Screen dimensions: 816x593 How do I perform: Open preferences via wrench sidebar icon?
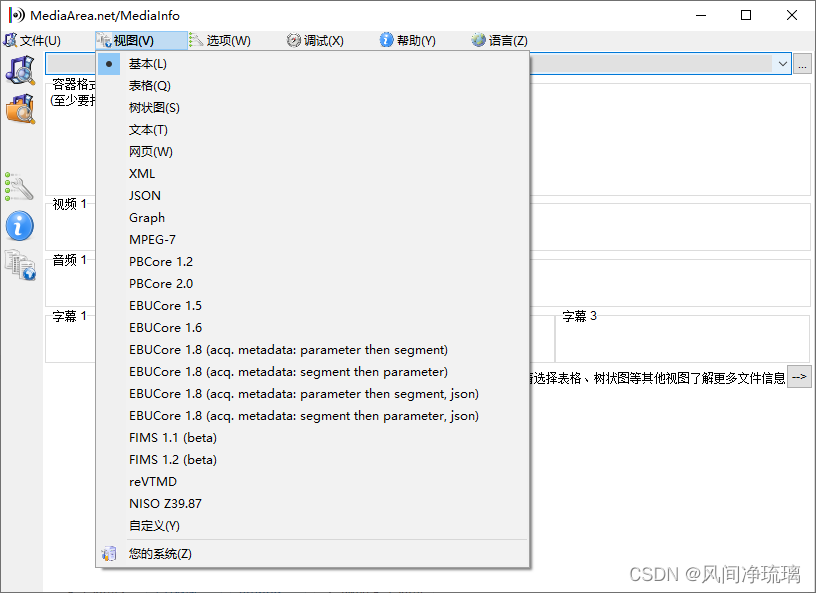19,187
